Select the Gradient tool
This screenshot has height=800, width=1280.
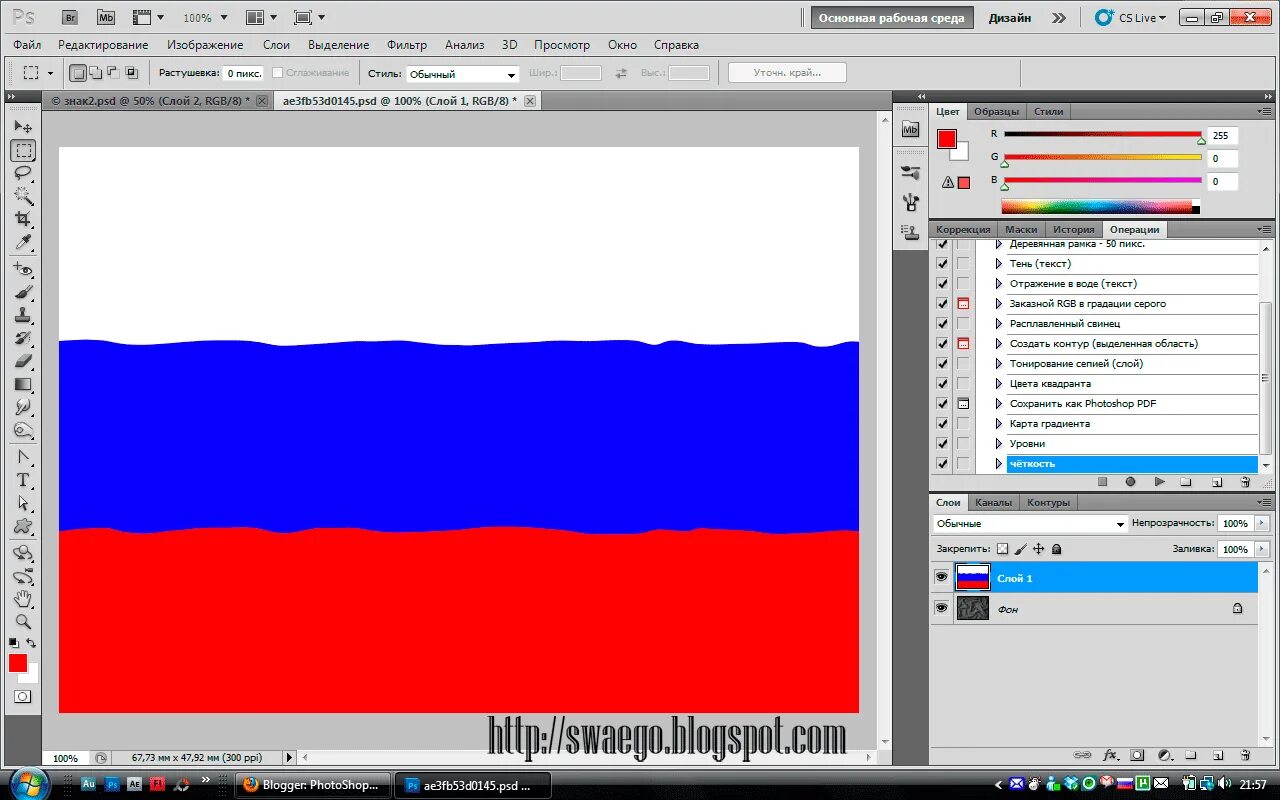[x=23, y=384]
